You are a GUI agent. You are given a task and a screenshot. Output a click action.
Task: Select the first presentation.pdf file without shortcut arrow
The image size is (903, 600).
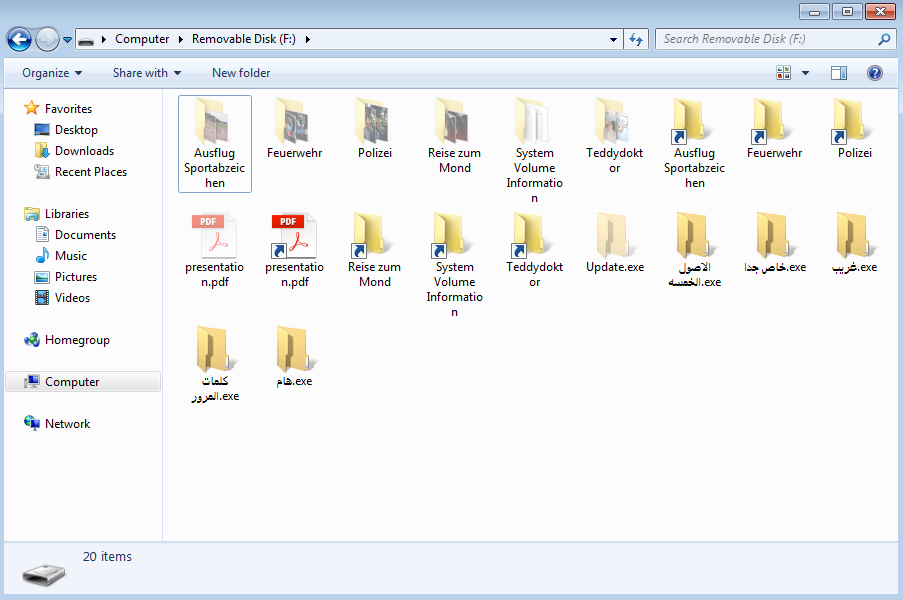point(214,237)
